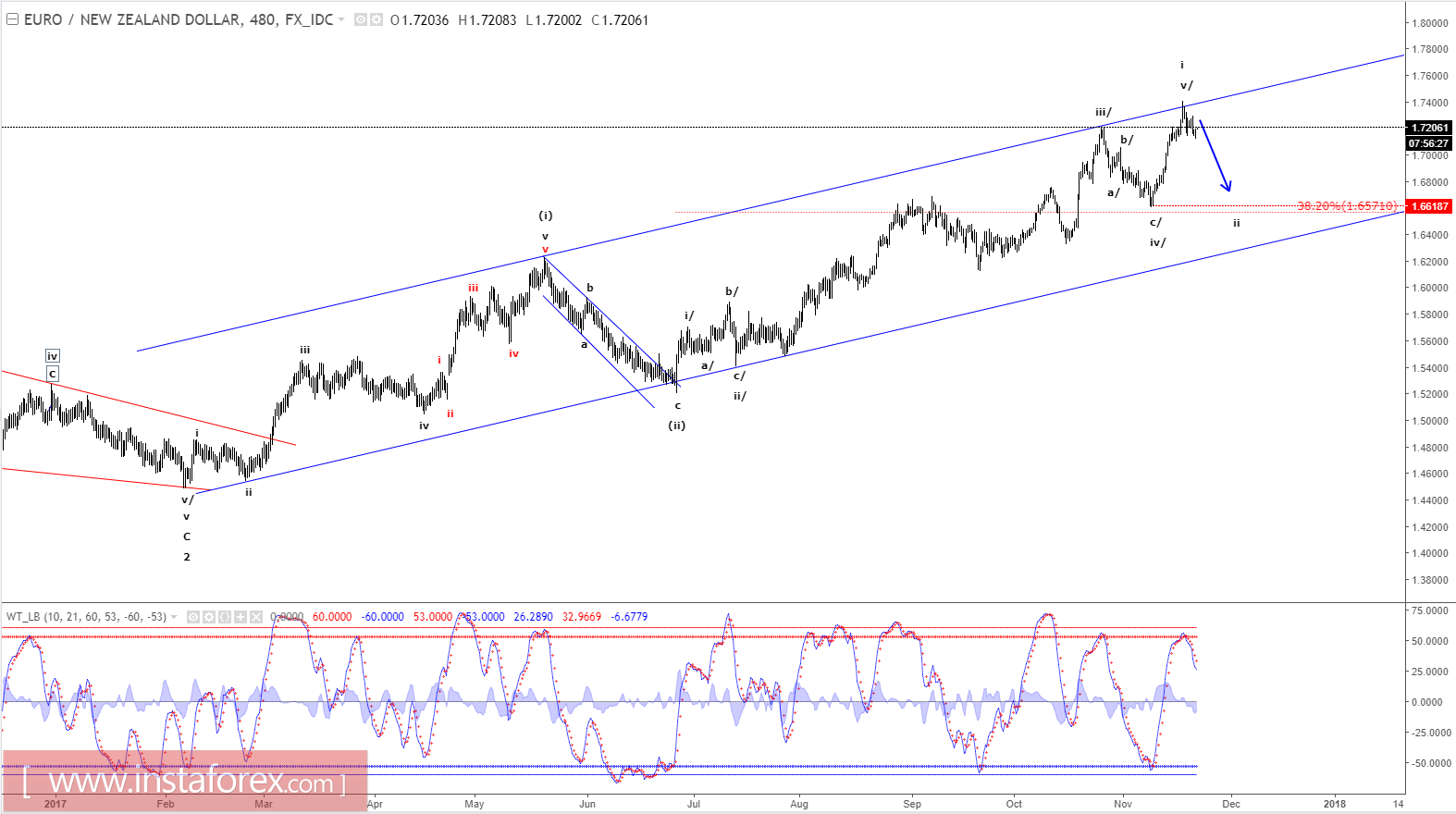Click the Nov time axis label
This screenshot has height=814, width=1456.
pyautogui.click(x=1123, y=804)
